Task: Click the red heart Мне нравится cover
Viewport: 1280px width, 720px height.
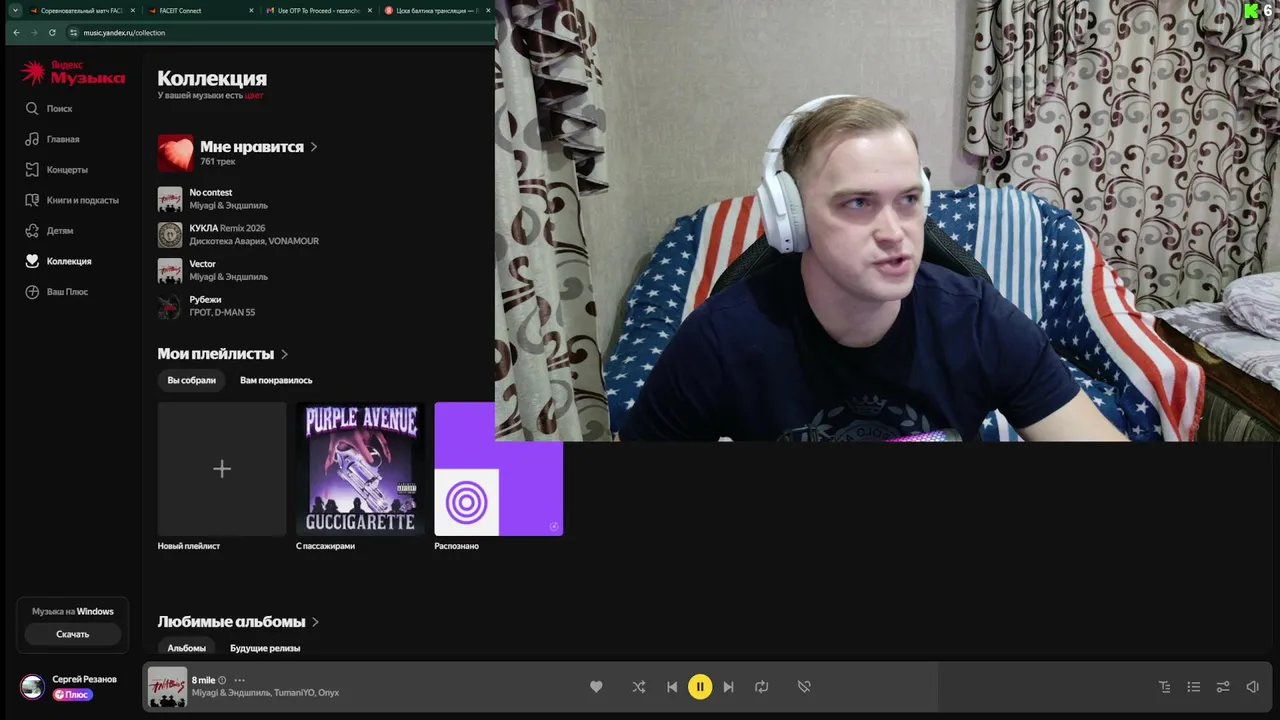Action: click(175, 153)
